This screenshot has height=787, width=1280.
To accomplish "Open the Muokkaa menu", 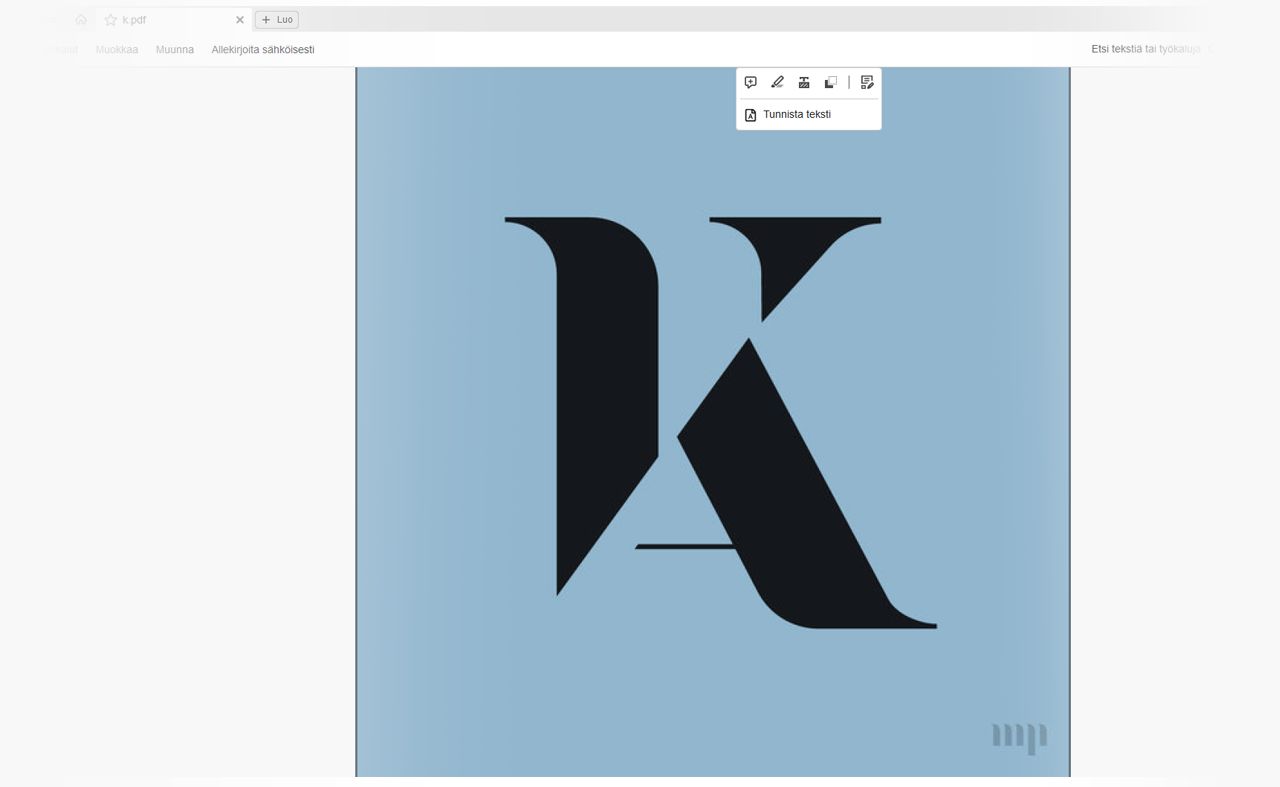I will click(x=117, y=49).
